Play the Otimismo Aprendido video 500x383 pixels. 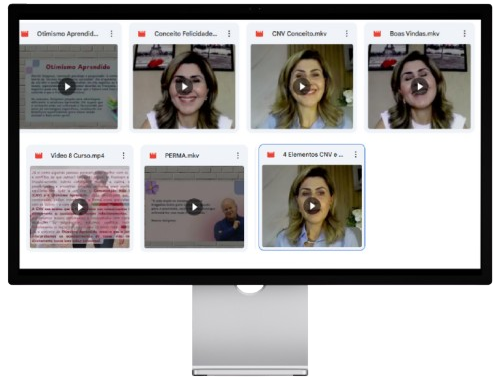(67, 87)
